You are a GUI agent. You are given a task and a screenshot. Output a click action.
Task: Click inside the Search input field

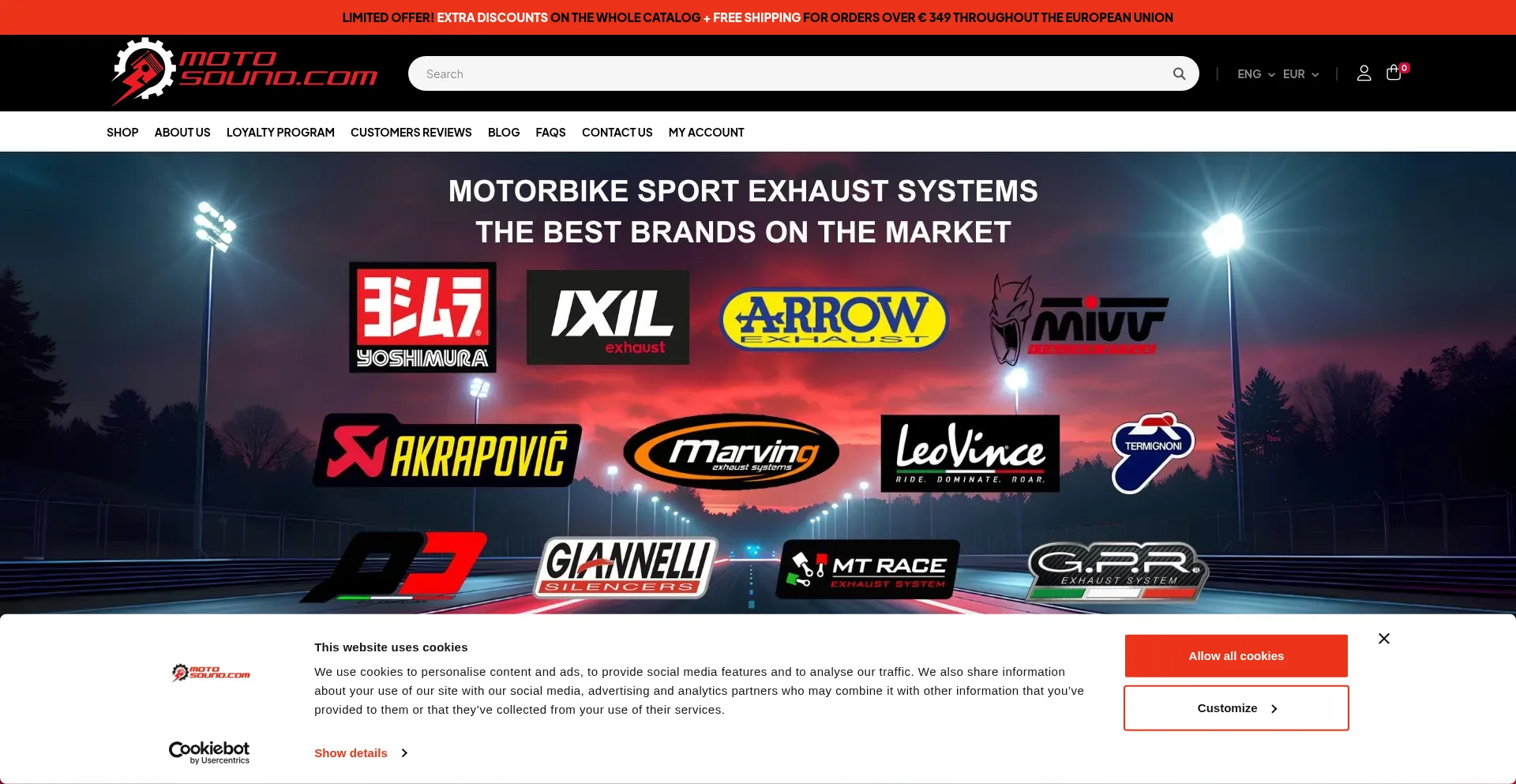coord(790,73)
